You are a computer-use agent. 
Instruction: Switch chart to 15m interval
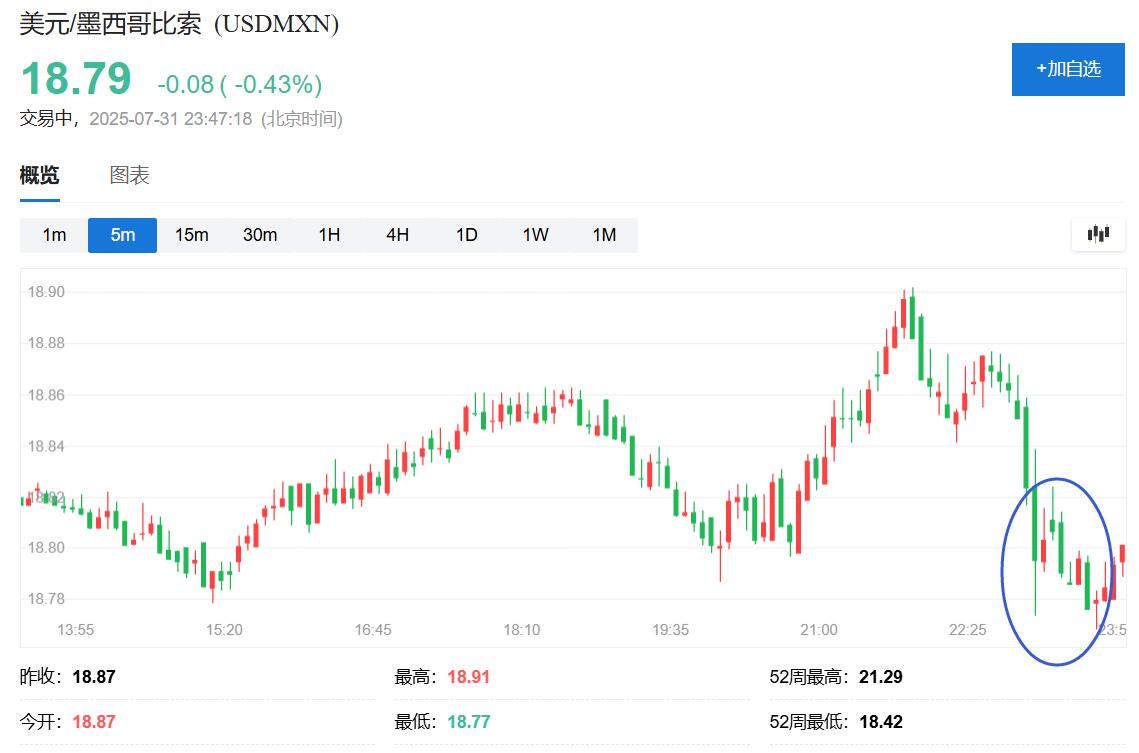pos(191,235)
